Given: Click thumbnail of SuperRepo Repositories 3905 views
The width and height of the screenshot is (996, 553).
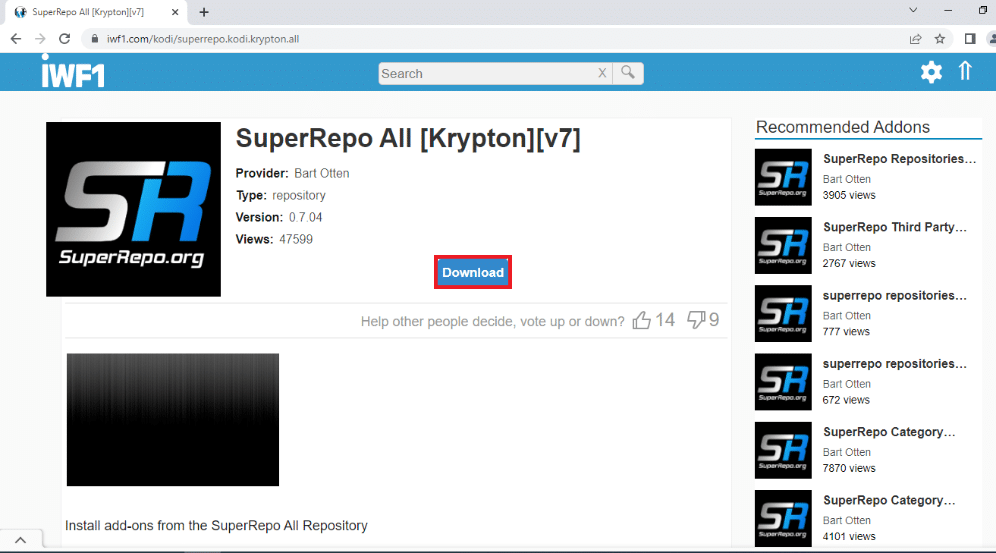Looking at the screenshot, I should point(783,177).
